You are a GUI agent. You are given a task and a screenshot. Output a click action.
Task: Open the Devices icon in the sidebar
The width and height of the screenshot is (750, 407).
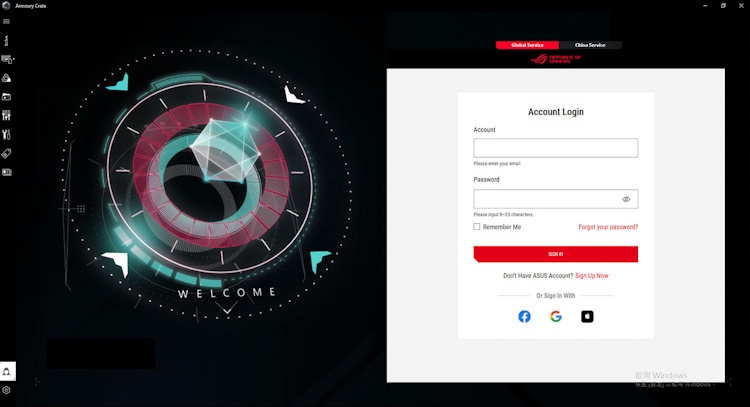tap(7, 59)
